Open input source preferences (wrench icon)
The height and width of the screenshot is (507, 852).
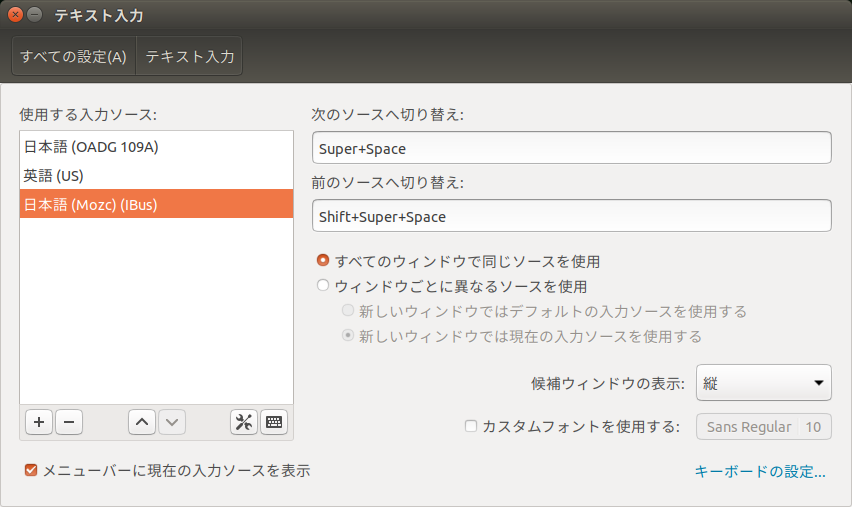coord(244,422)
